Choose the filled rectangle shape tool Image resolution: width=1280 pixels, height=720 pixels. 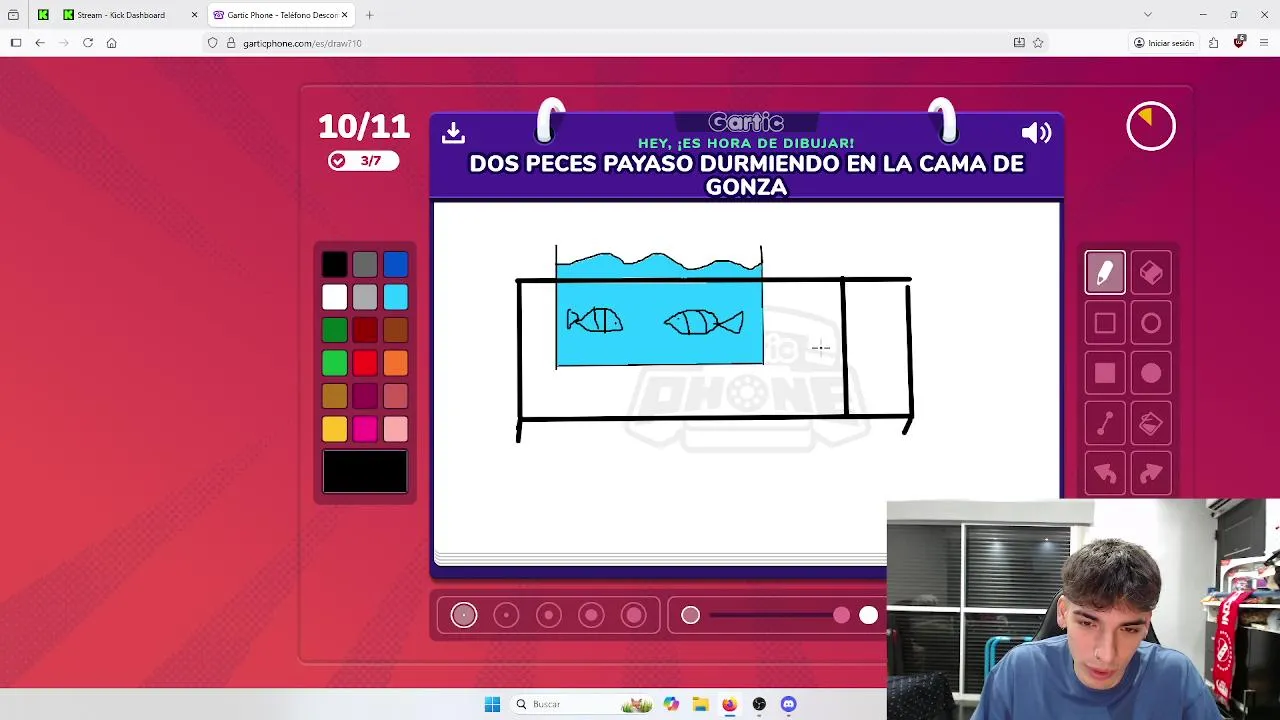pos(1105,373)
